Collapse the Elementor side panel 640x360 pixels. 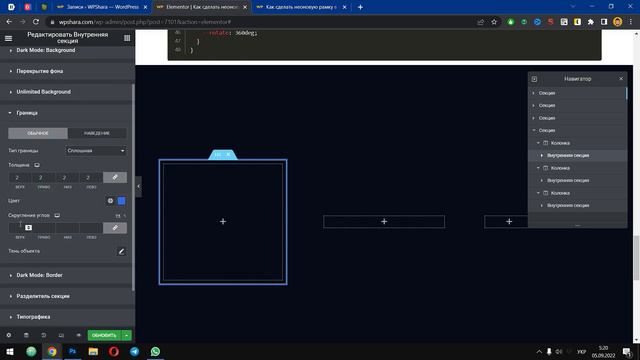138,187
